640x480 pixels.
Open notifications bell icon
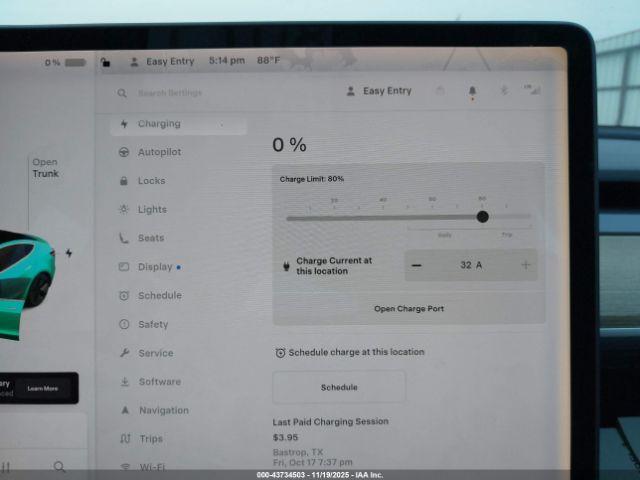(472, 91)
